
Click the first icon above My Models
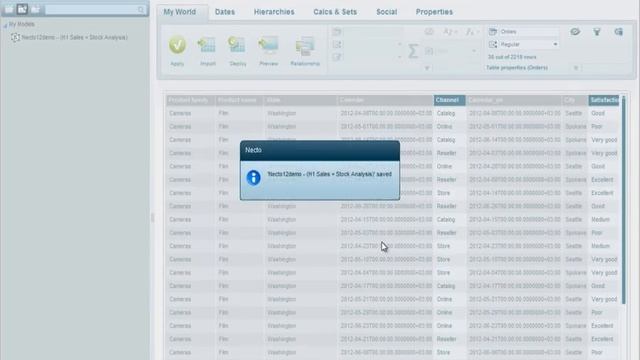(9, 9)
